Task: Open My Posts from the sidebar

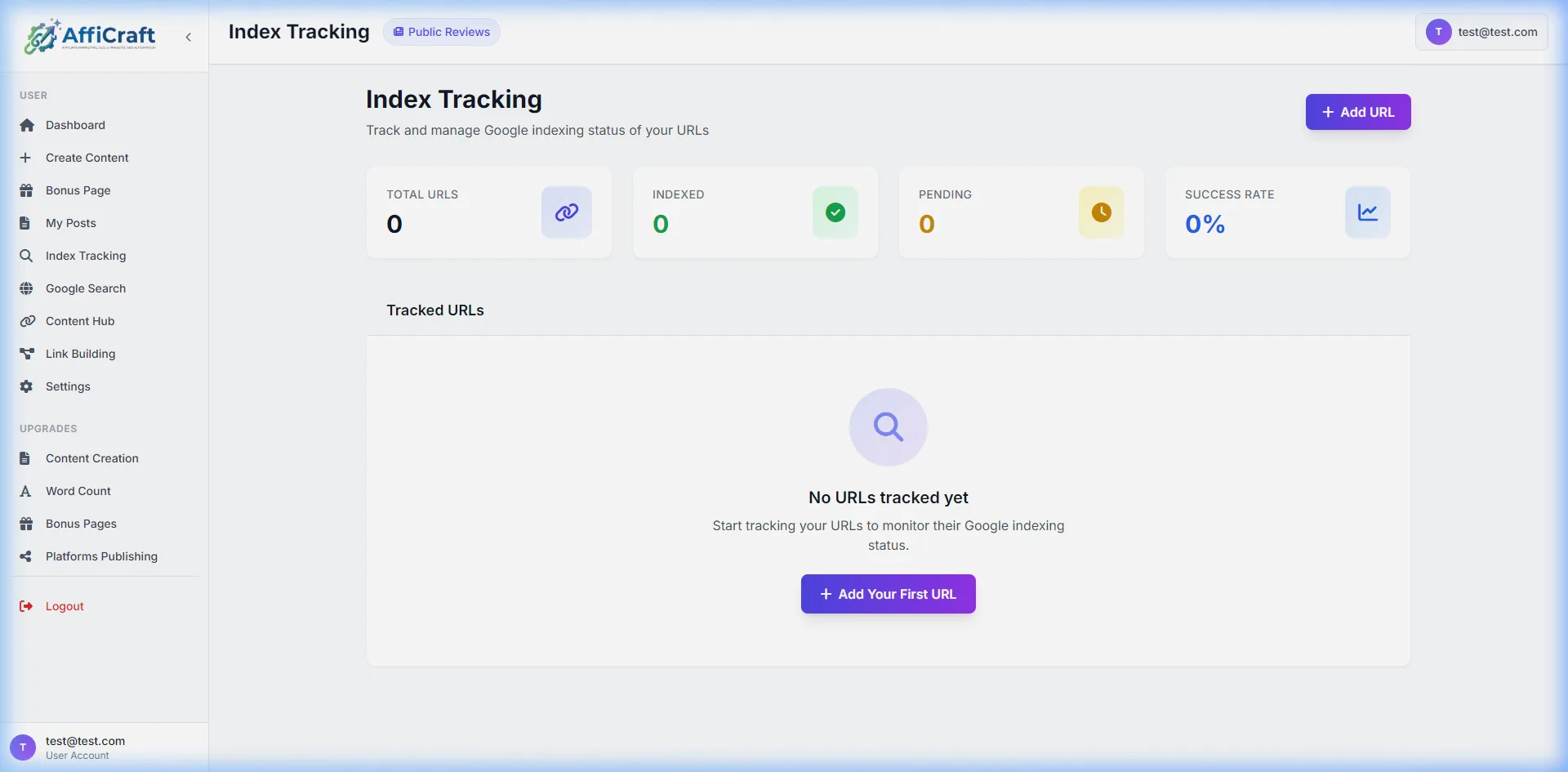Action: (69, 222)
